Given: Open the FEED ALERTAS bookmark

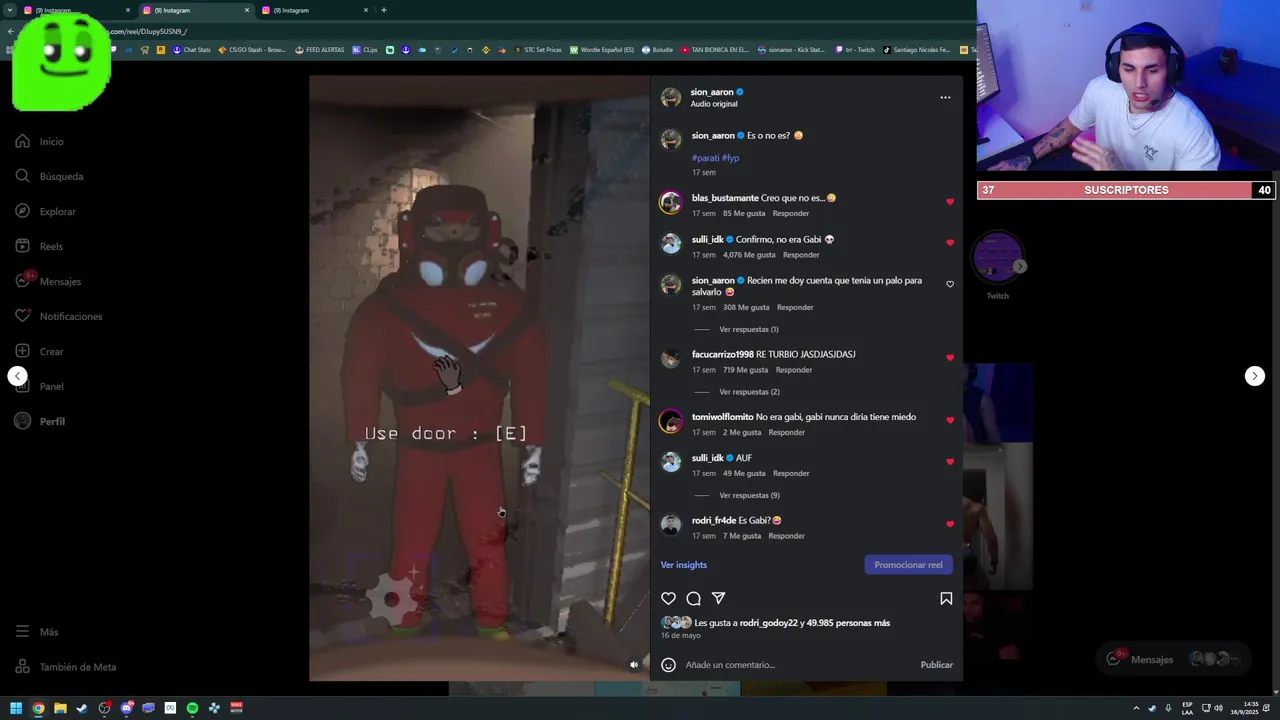Looking at the screenshot, I should pos(319,50).
